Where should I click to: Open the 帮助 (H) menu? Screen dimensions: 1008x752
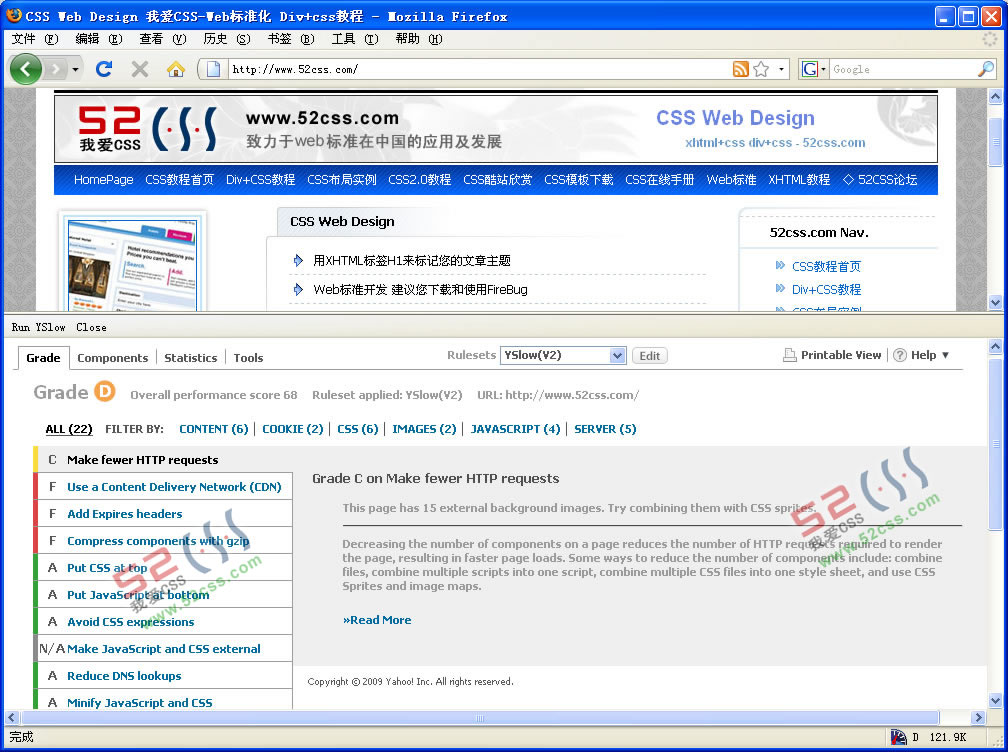tap(418, 39)
